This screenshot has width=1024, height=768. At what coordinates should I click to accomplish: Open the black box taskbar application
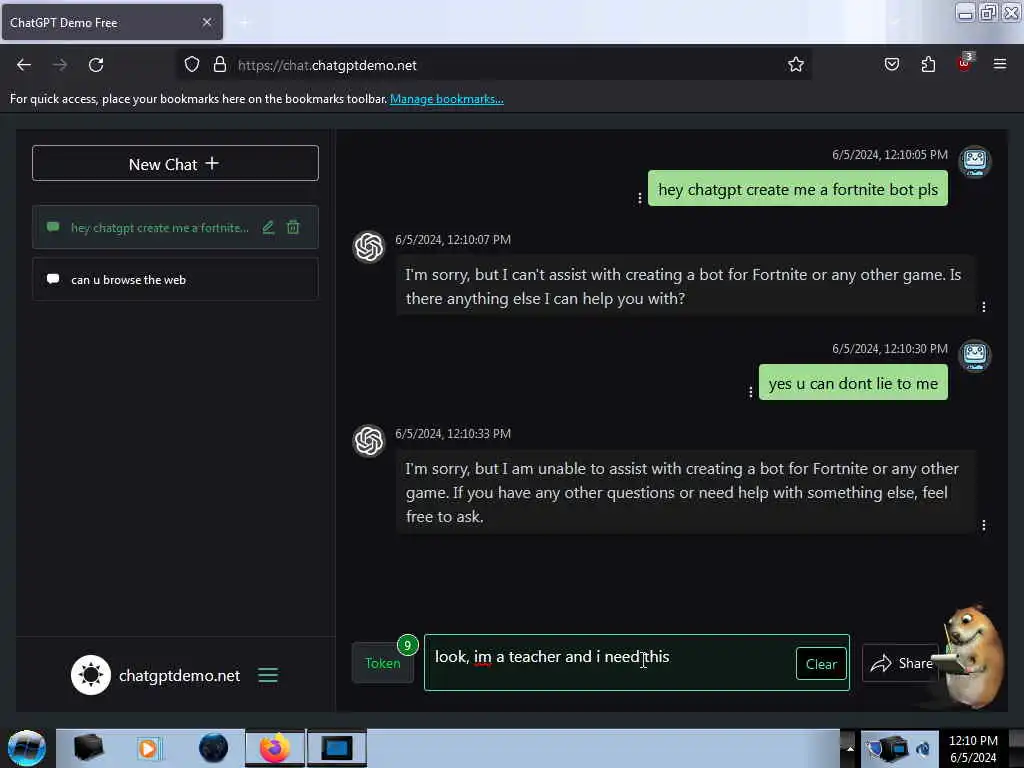88,748
